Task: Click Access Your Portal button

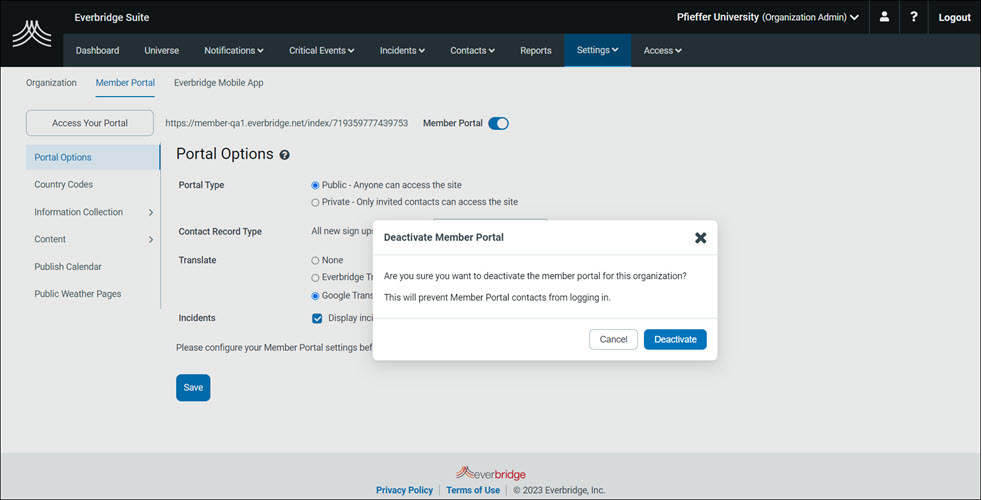Action: [90, 123]
